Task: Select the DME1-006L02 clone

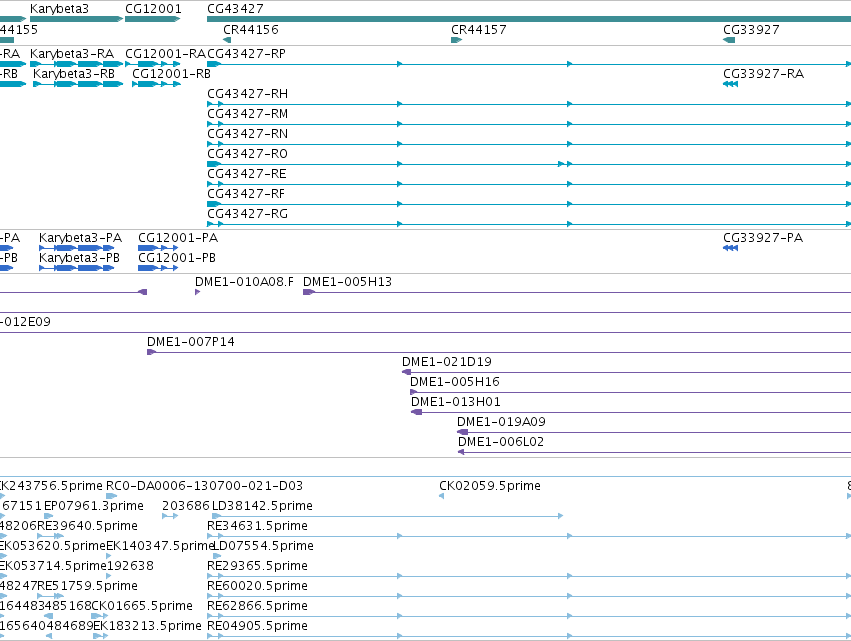Action: 655,453
